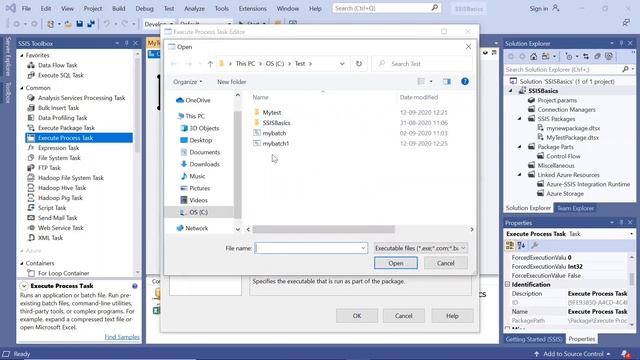Collapse SSIS Packages tree node
This screenshot has width=640, height=360.
tap(520, 119)
